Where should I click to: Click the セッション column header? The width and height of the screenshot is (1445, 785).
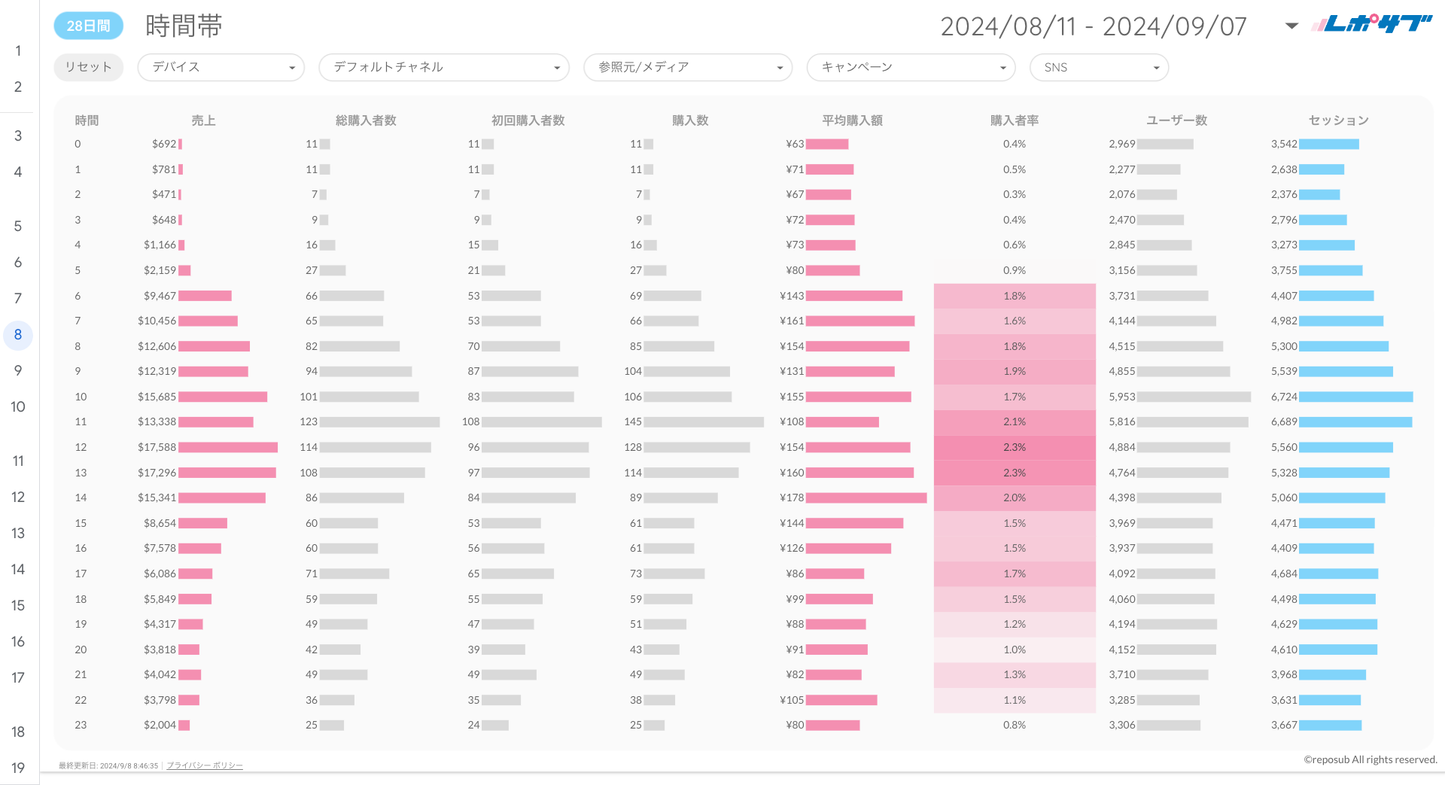[x=1338, y=120]
